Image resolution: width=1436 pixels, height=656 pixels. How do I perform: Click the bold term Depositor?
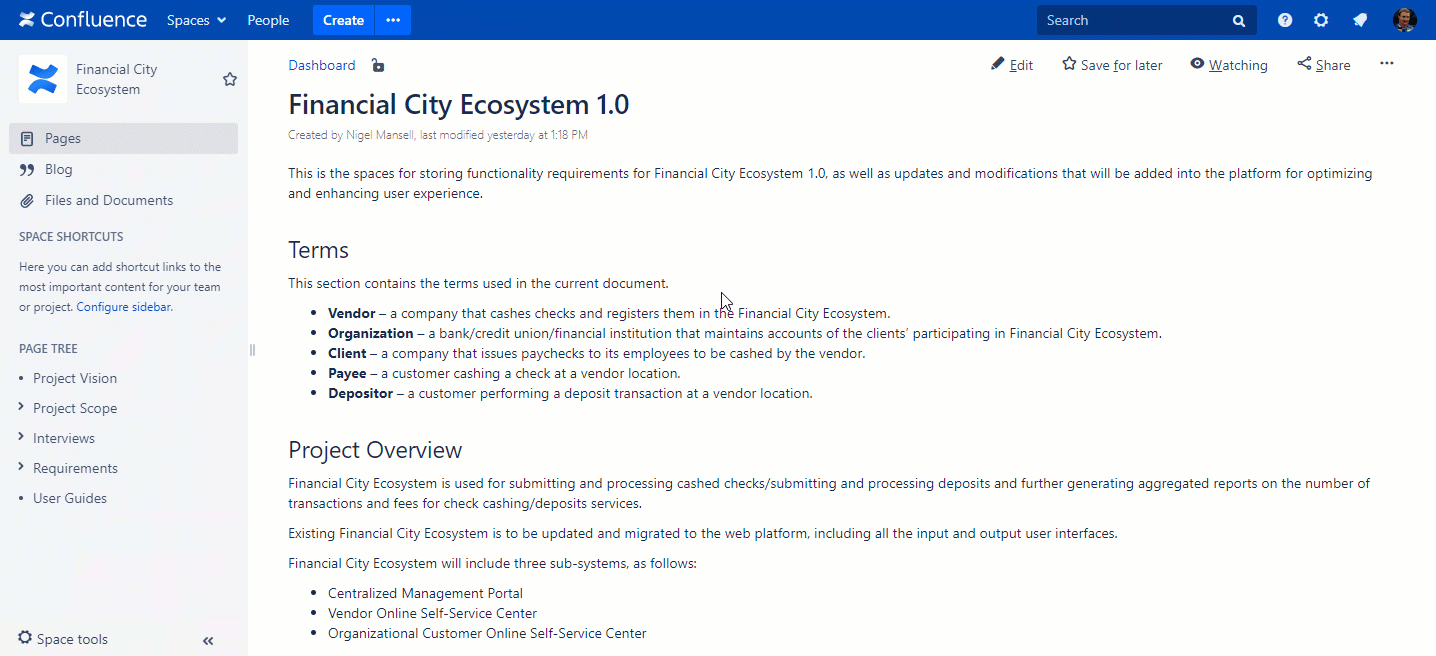point(360,393)
